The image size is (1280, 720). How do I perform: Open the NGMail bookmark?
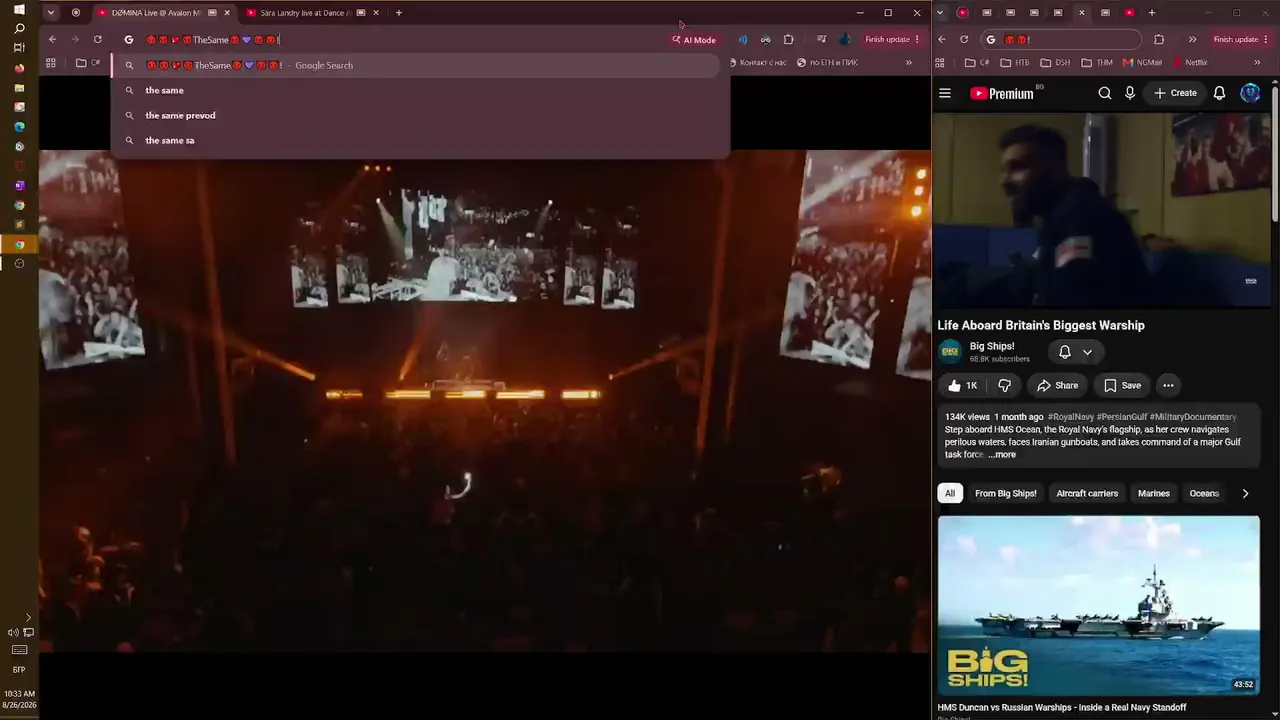(x=1143, y=63)
